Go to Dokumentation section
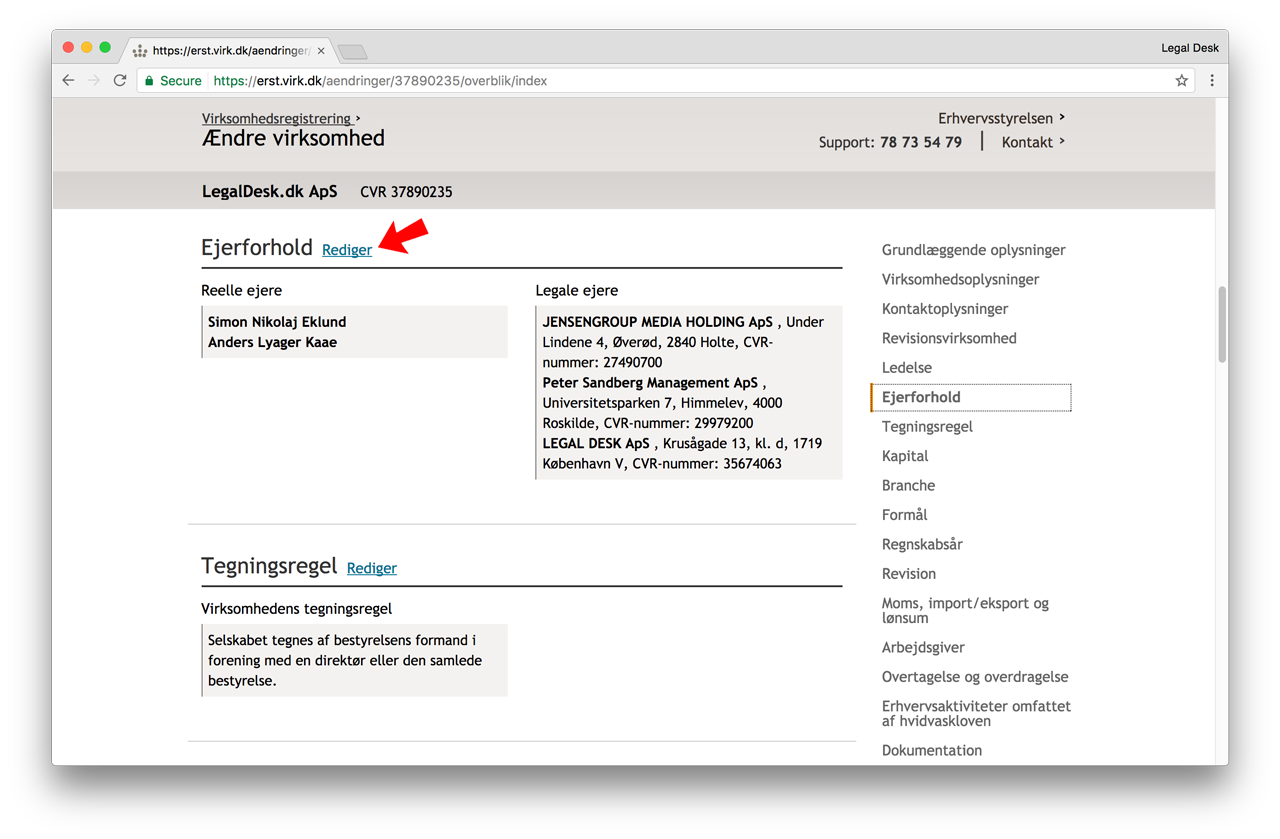Image resolution: width=1280 pixels, height=839 pixels. [x=932, y=751]
